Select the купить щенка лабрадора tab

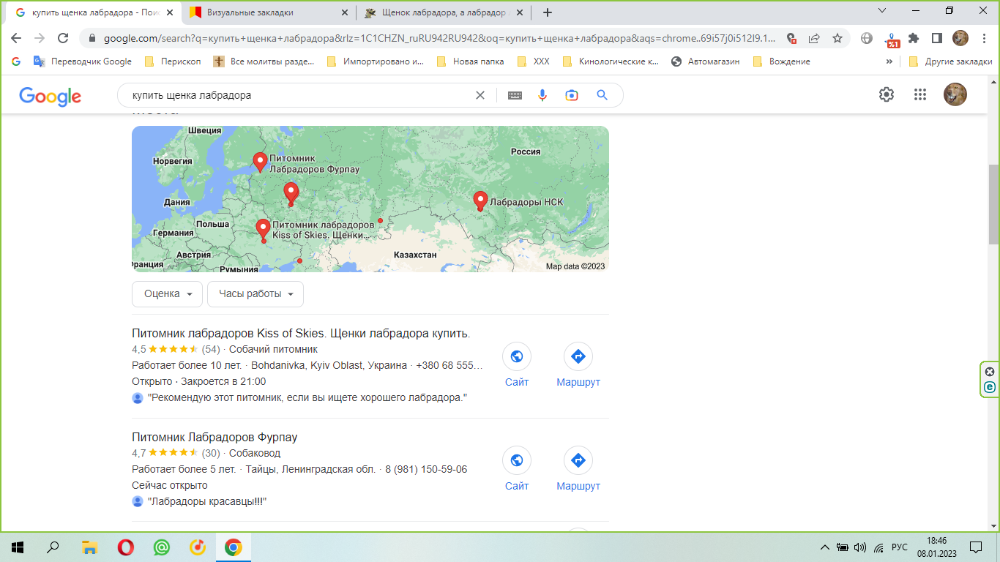(x=92, y=13)
